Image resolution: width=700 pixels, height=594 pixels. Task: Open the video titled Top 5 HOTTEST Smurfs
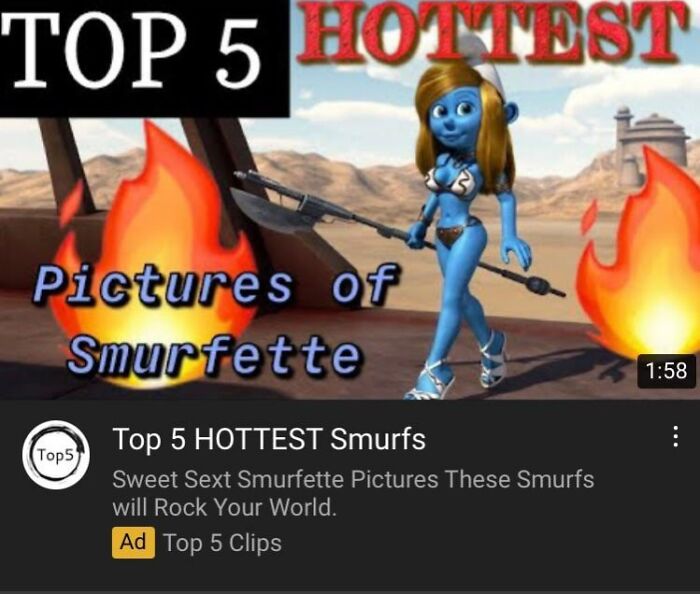click(x=269, y=439)
